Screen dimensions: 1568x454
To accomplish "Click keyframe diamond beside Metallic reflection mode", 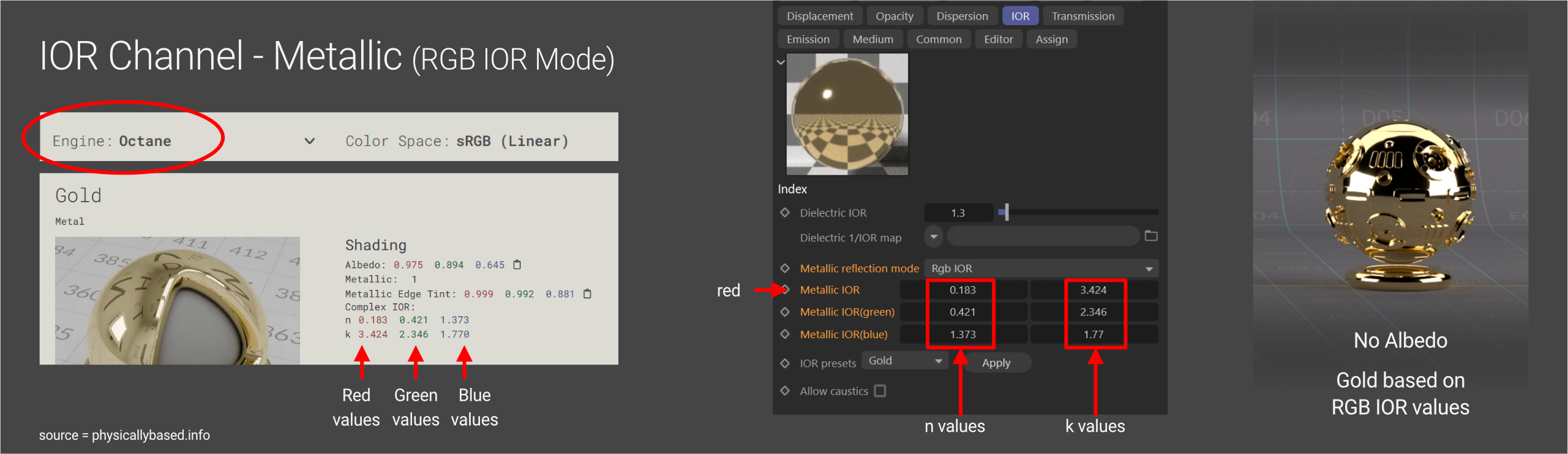I will pyautogui.click(x=785, y=268).
